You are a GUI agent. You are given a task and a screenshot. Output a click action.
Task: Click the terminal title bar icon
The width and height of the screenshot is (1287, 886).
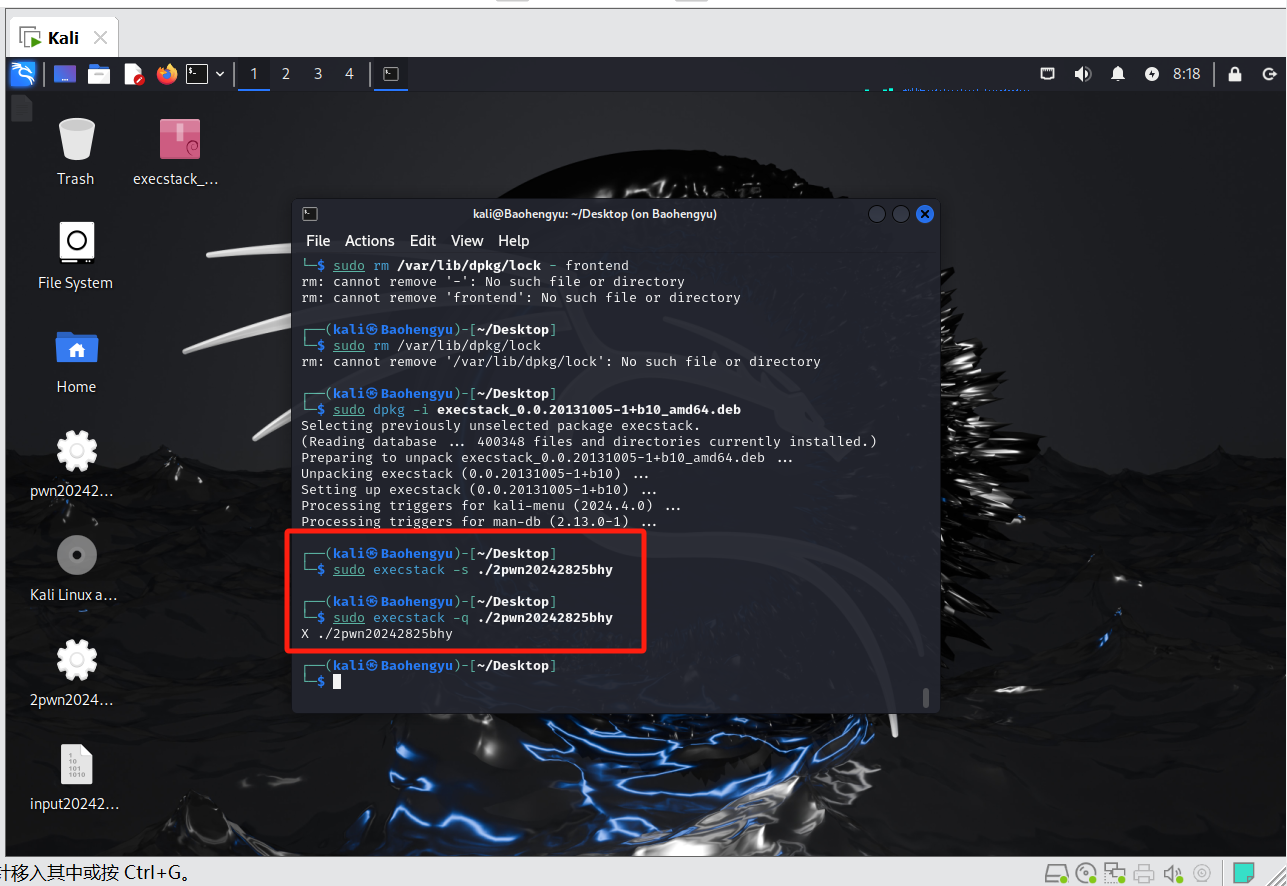pyautogui.click(x=310, y=214)
